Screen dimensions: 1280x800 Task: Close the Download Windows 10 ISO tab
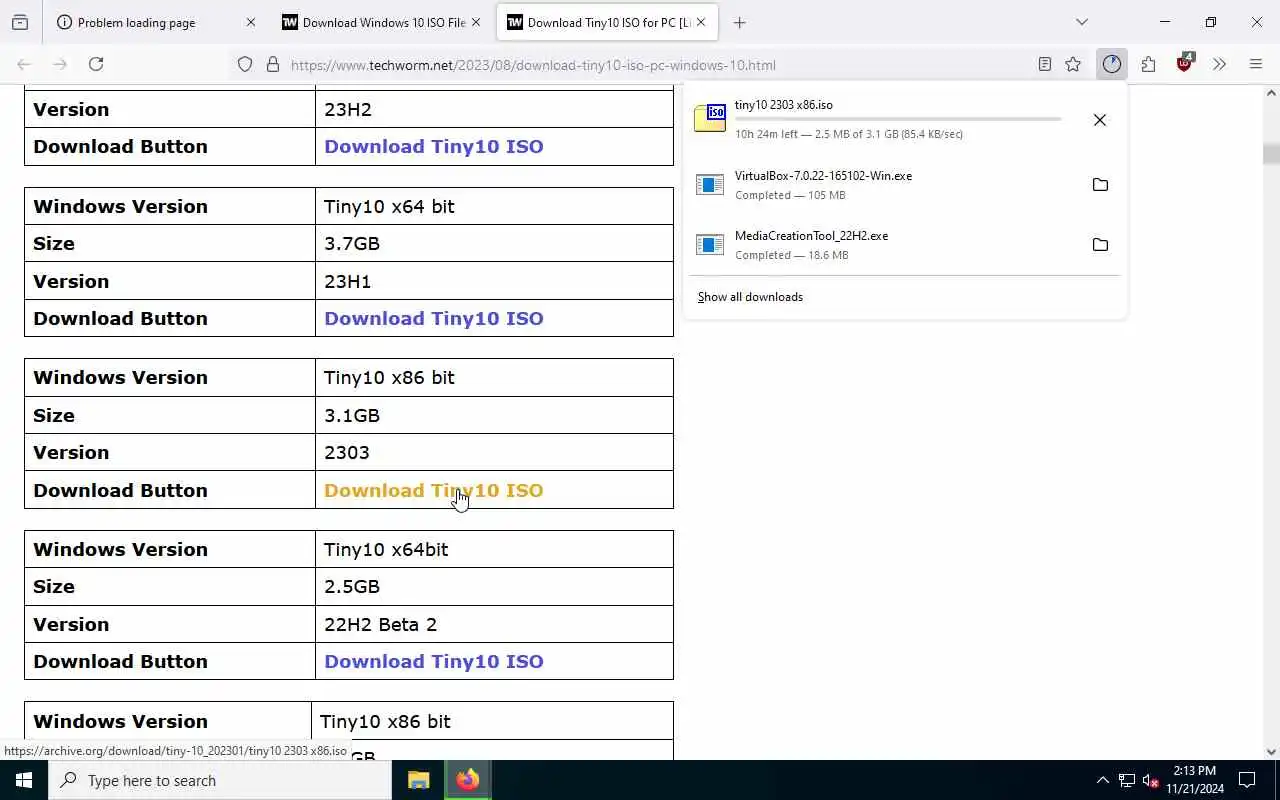tap(476, 22)
